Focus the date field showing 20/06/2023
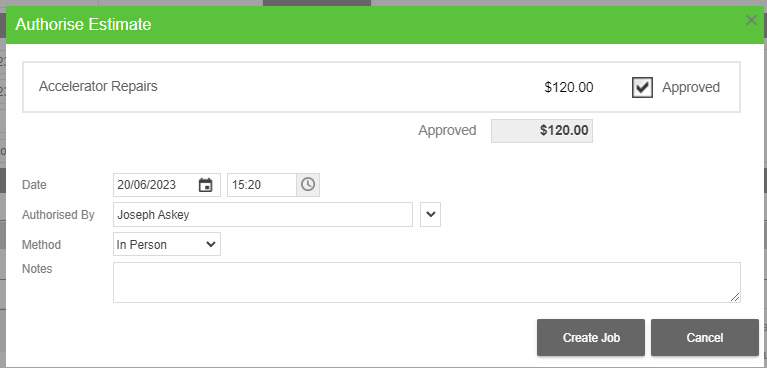The image size is (767, 368). pyautogui.click(x=157, y=185)
